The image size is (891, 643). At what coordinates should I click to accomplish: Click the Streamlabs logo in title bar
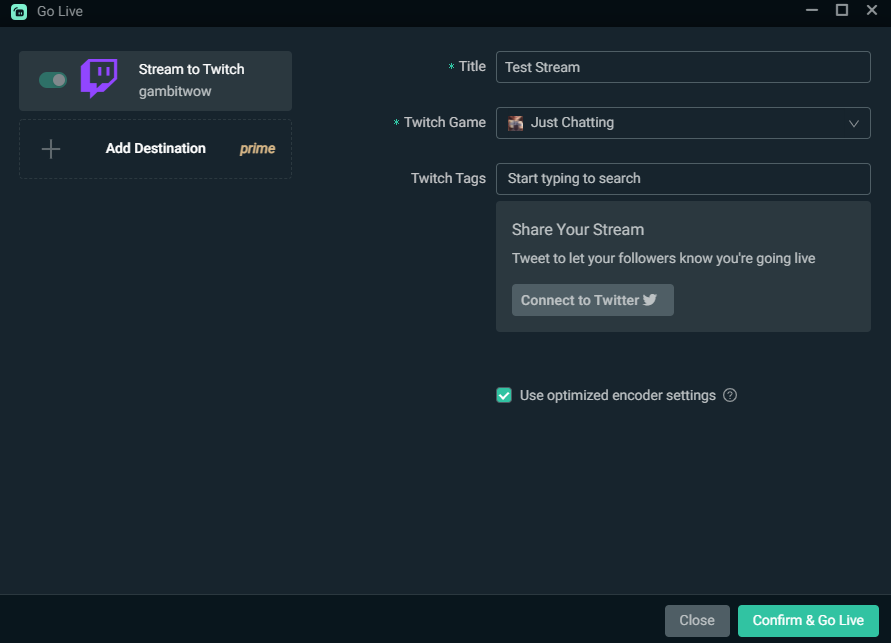point(18,11)
